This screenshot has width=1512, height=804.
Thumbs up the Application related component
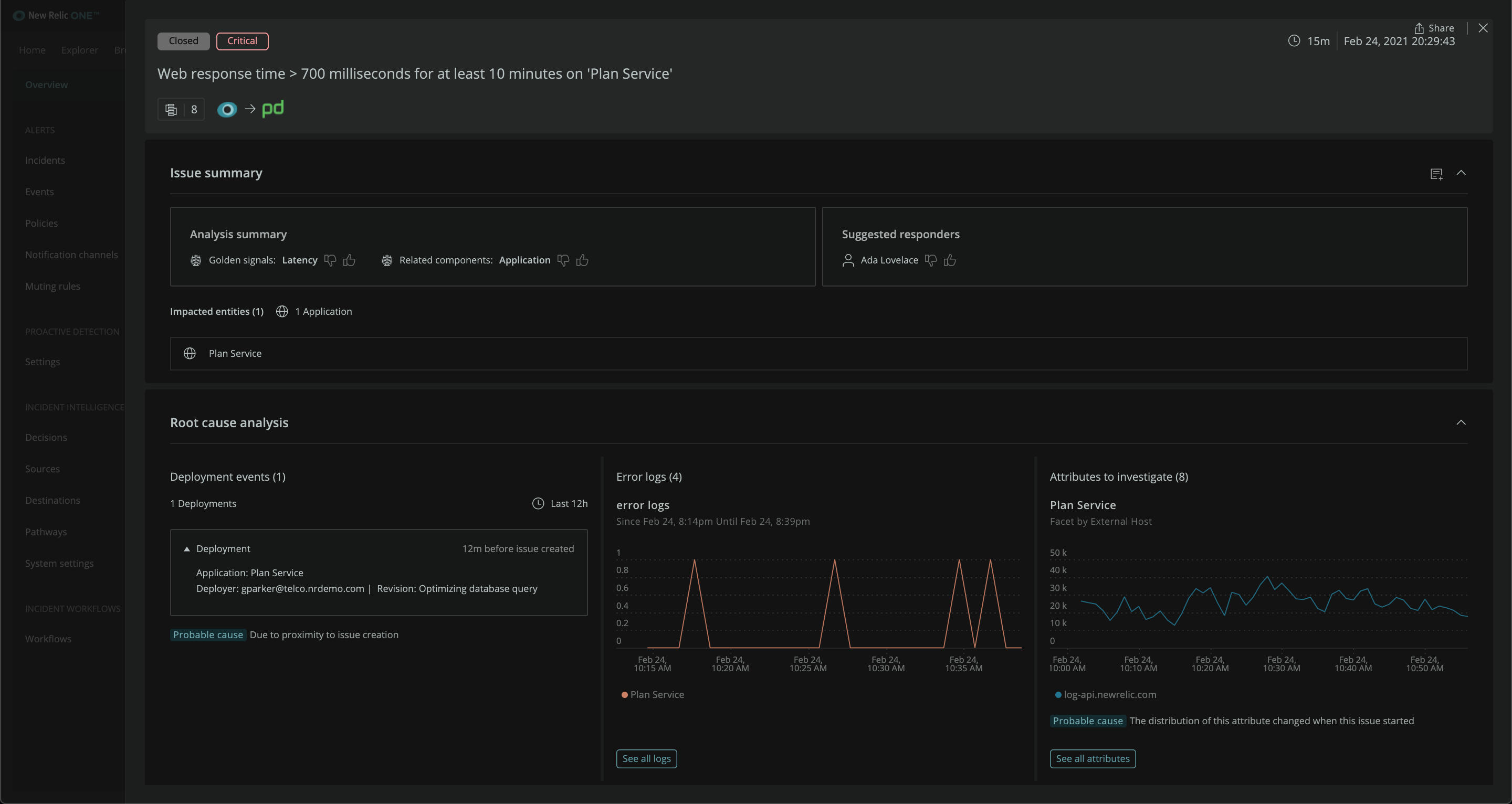pos(582,260)
